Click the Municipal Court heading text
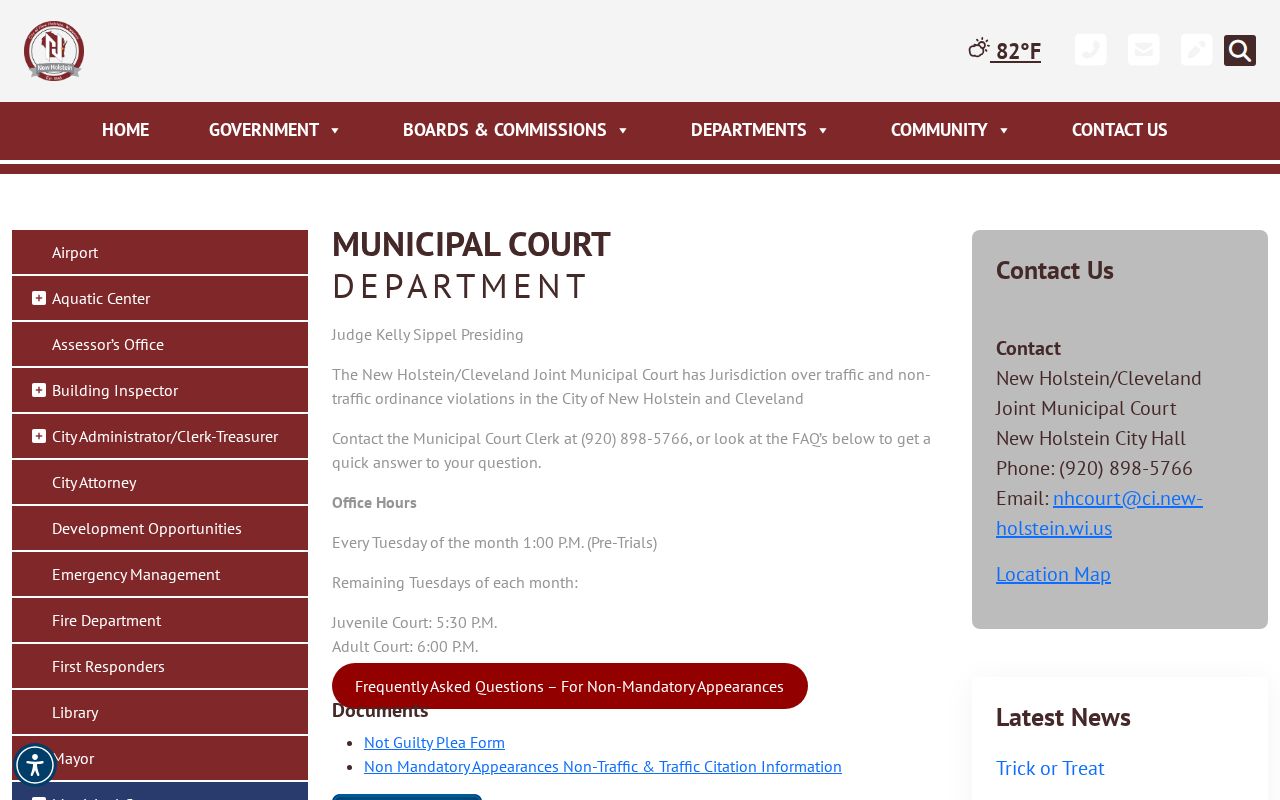The height and width of the screenshot is (800, 1280). (471, 244)
